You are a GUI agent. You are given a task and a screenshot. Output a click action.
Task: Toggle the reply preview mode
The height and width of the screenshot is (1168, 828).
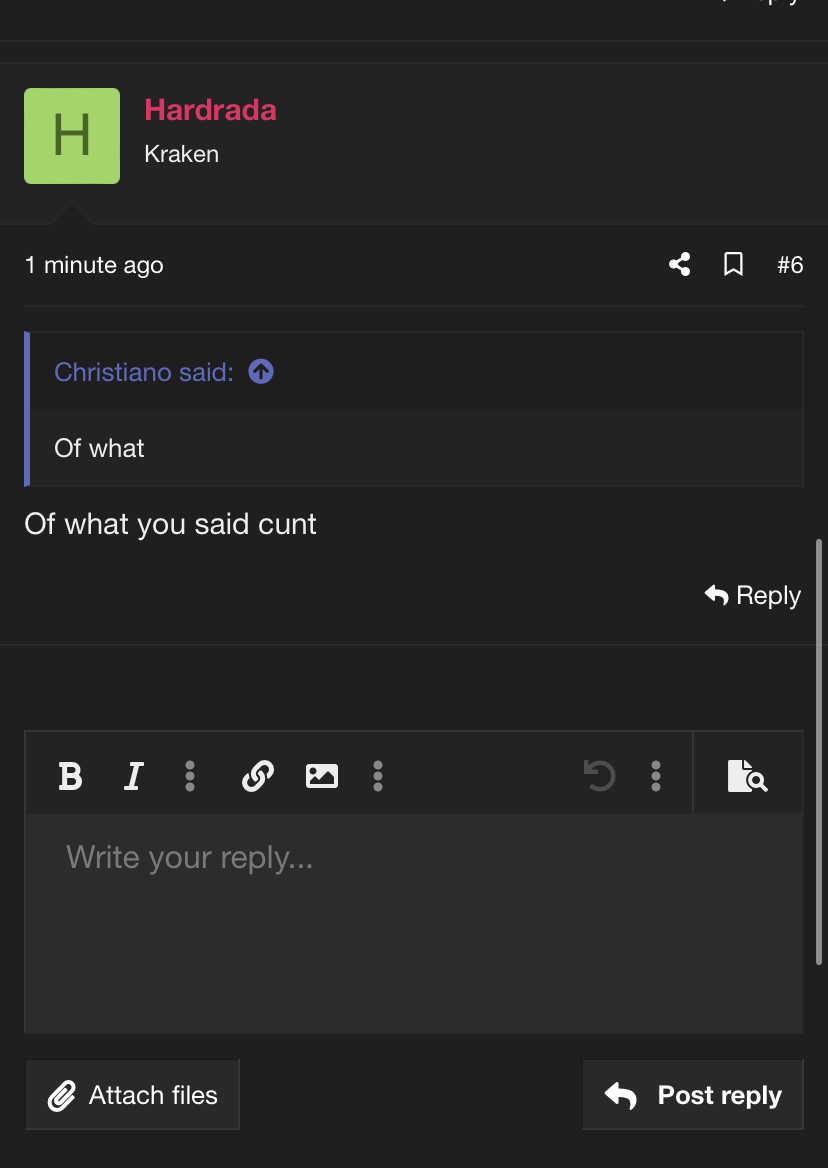pos(748,776)
